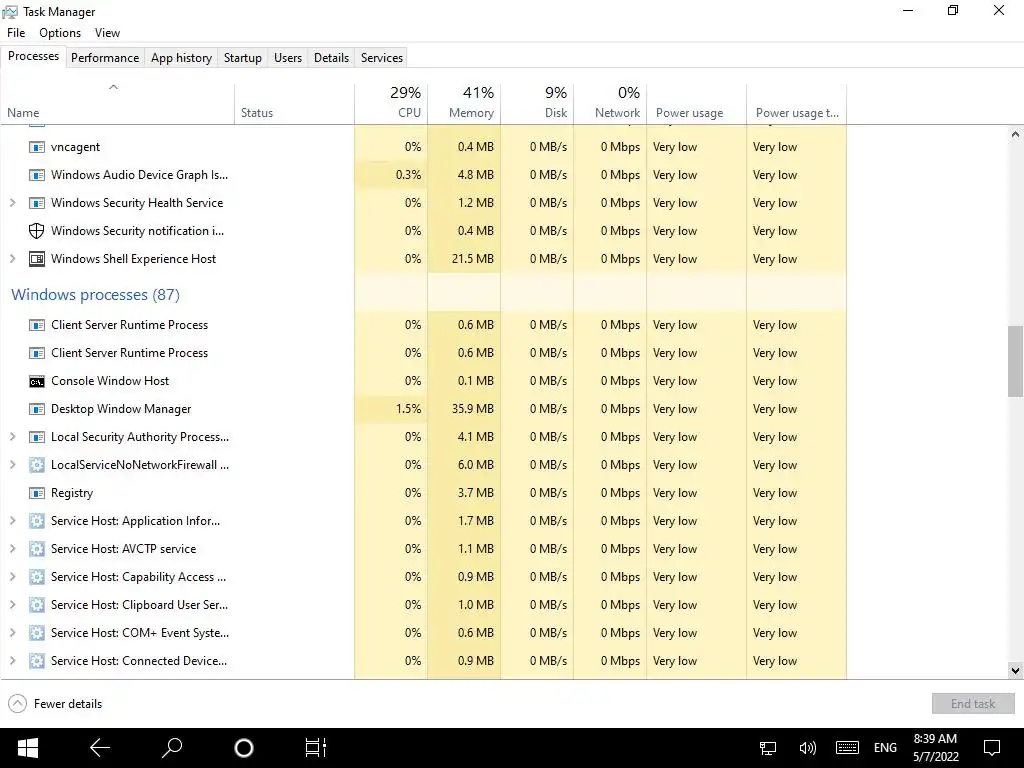Expand Service Host: Clipboard User Ser row
The width and height of the screenshot is (1024, 768).
[x=12, y=605]
